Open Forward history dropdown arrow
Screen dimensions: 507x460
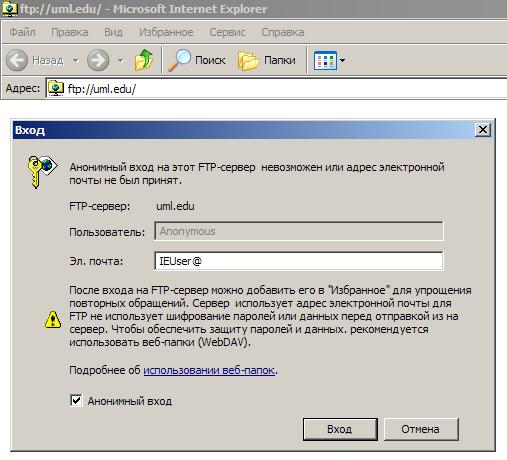tap(121, 61)
